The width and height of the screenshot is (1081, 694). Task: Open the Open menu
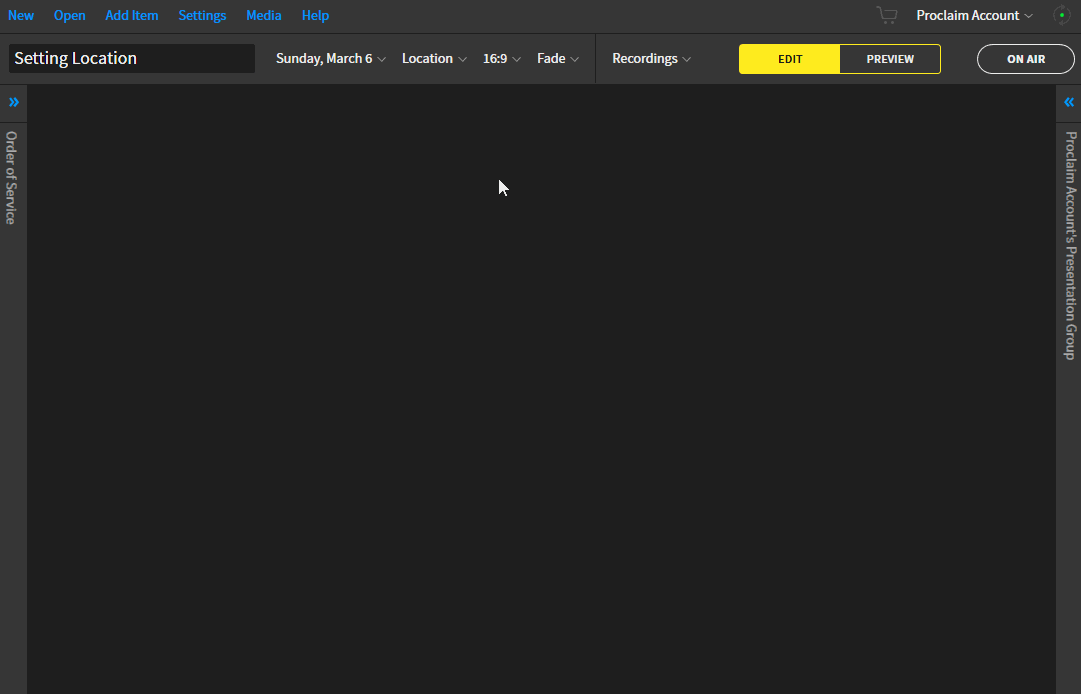(70, 15)
